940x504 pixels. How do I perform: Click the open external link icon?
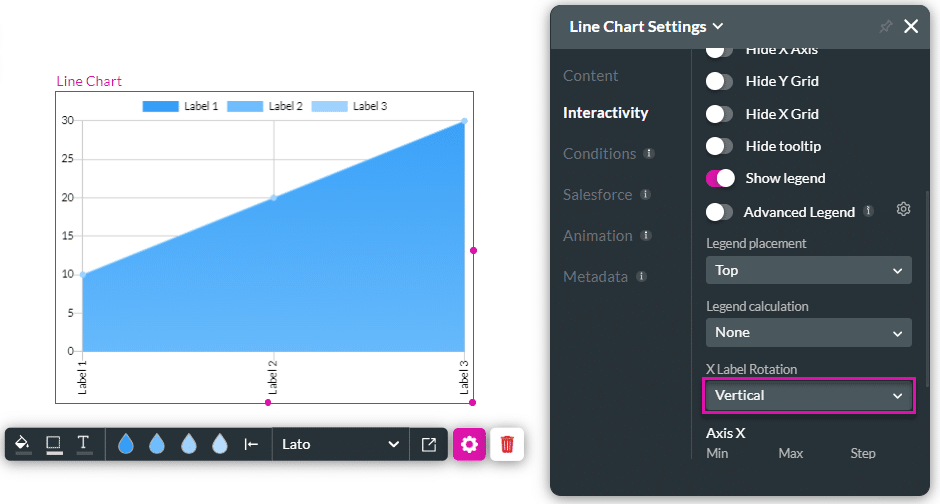click(429, 444)
